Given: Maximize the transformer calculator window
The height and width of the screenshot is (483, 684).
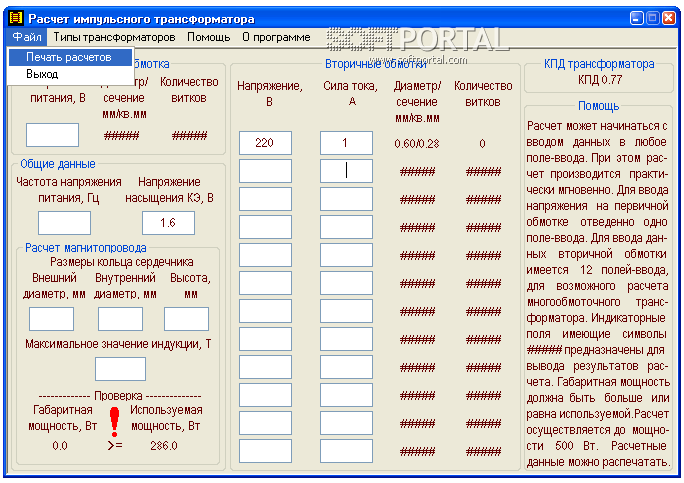Looking at the screenshot, I should pos(653,18).
